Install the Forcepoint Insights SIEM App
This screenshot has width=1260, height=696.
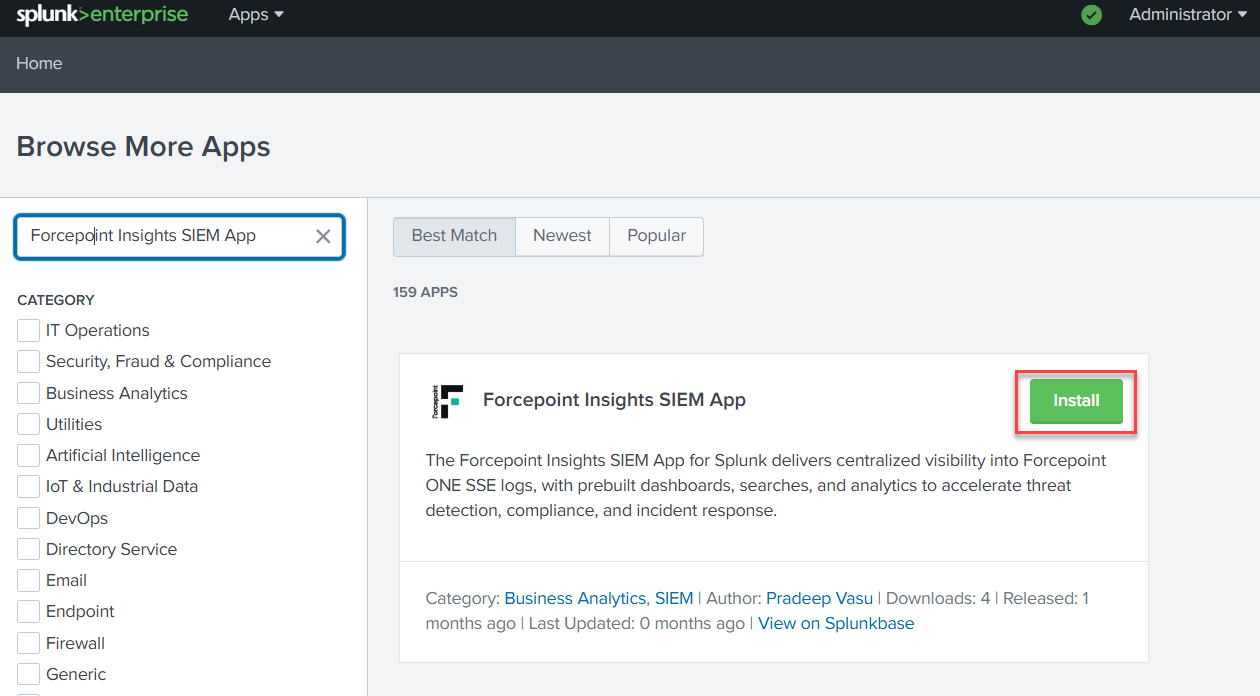pyautogui.click(x=1076, y=401)
